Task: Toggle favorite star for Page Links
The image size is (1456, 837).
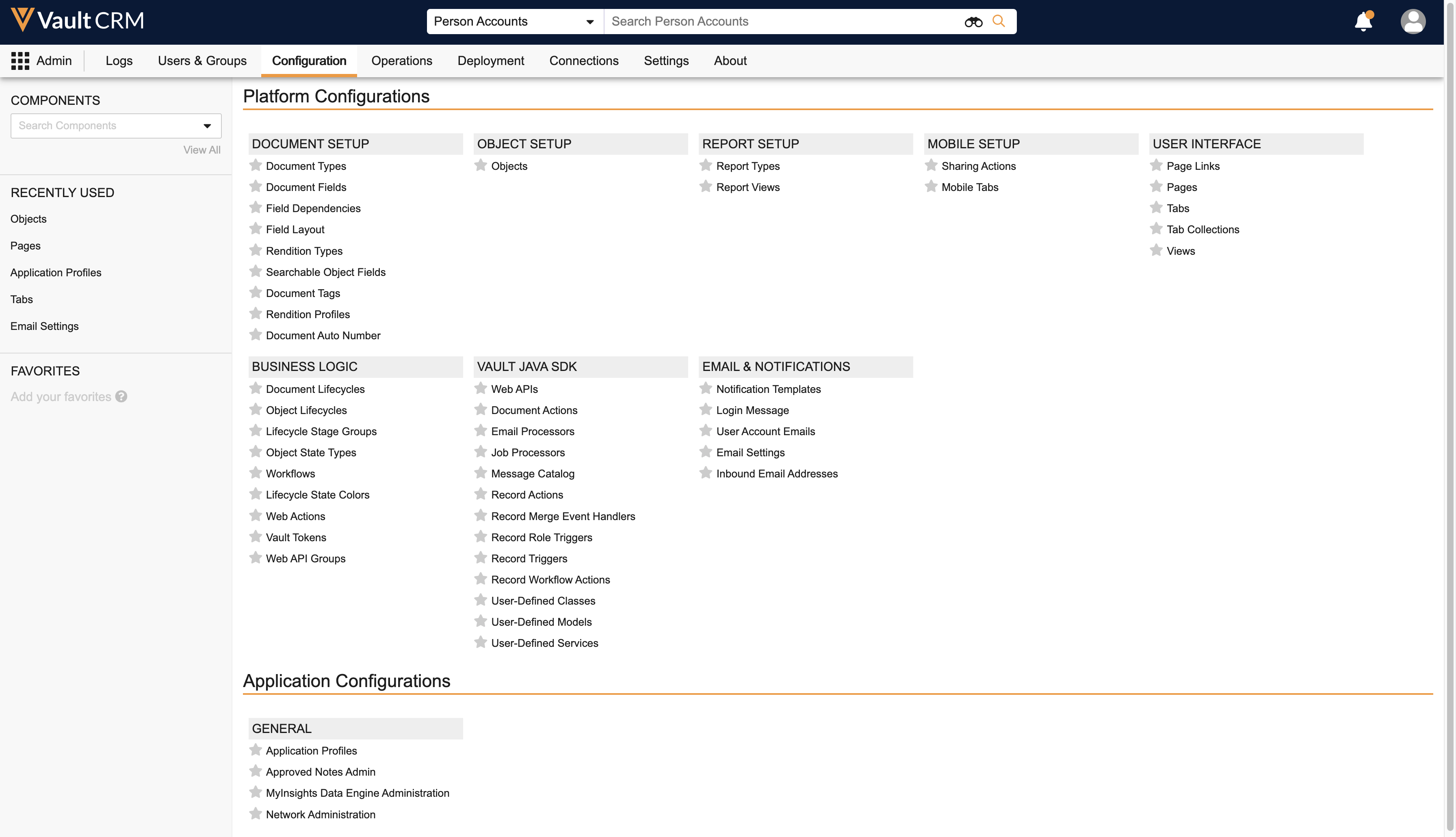Action: click(x=1157, y=165)
